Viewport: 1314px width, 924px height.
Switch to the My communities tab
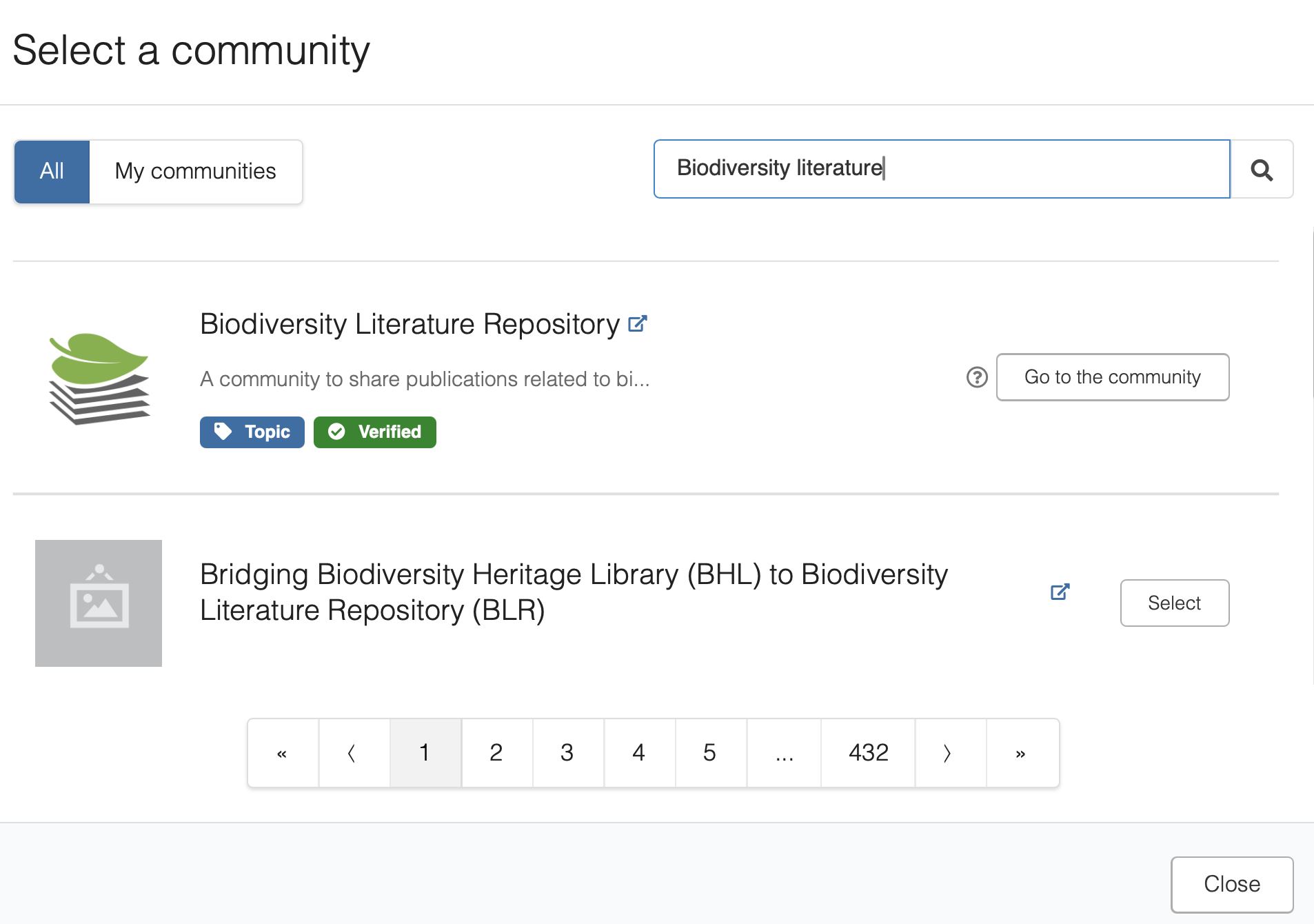point(196,172)
